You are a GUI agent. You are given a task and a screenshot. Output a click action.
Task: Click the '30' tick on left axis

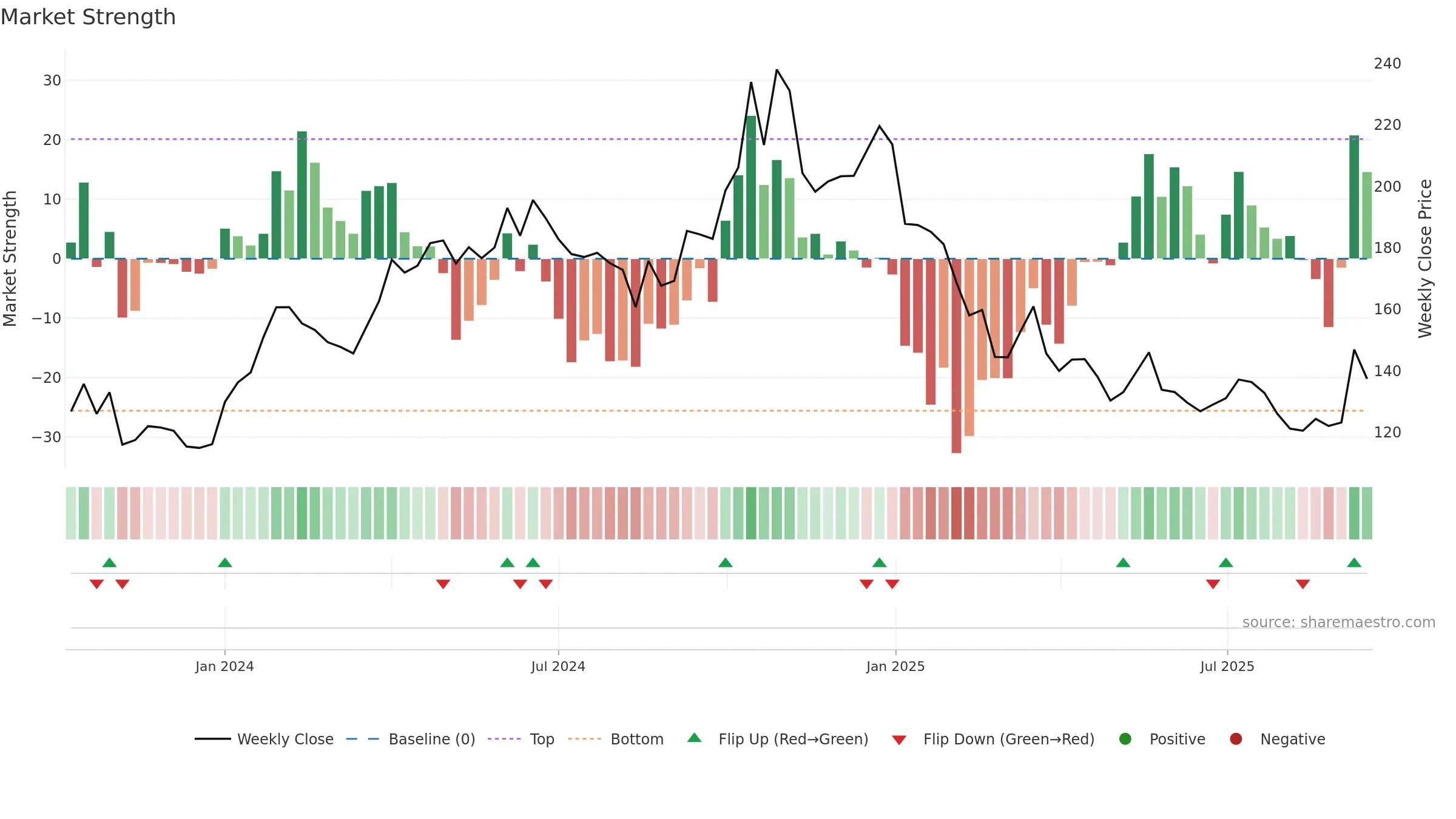coord(52,81)
